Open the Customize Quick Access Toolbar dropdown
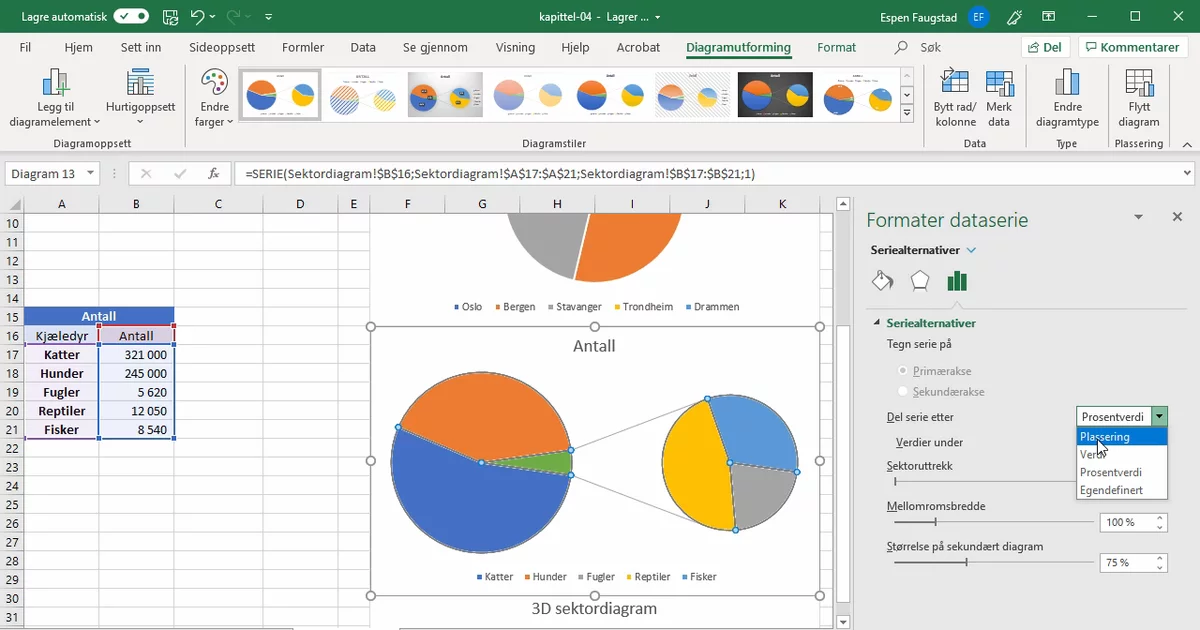This screenshot has height=630, width=1200. 269,17
